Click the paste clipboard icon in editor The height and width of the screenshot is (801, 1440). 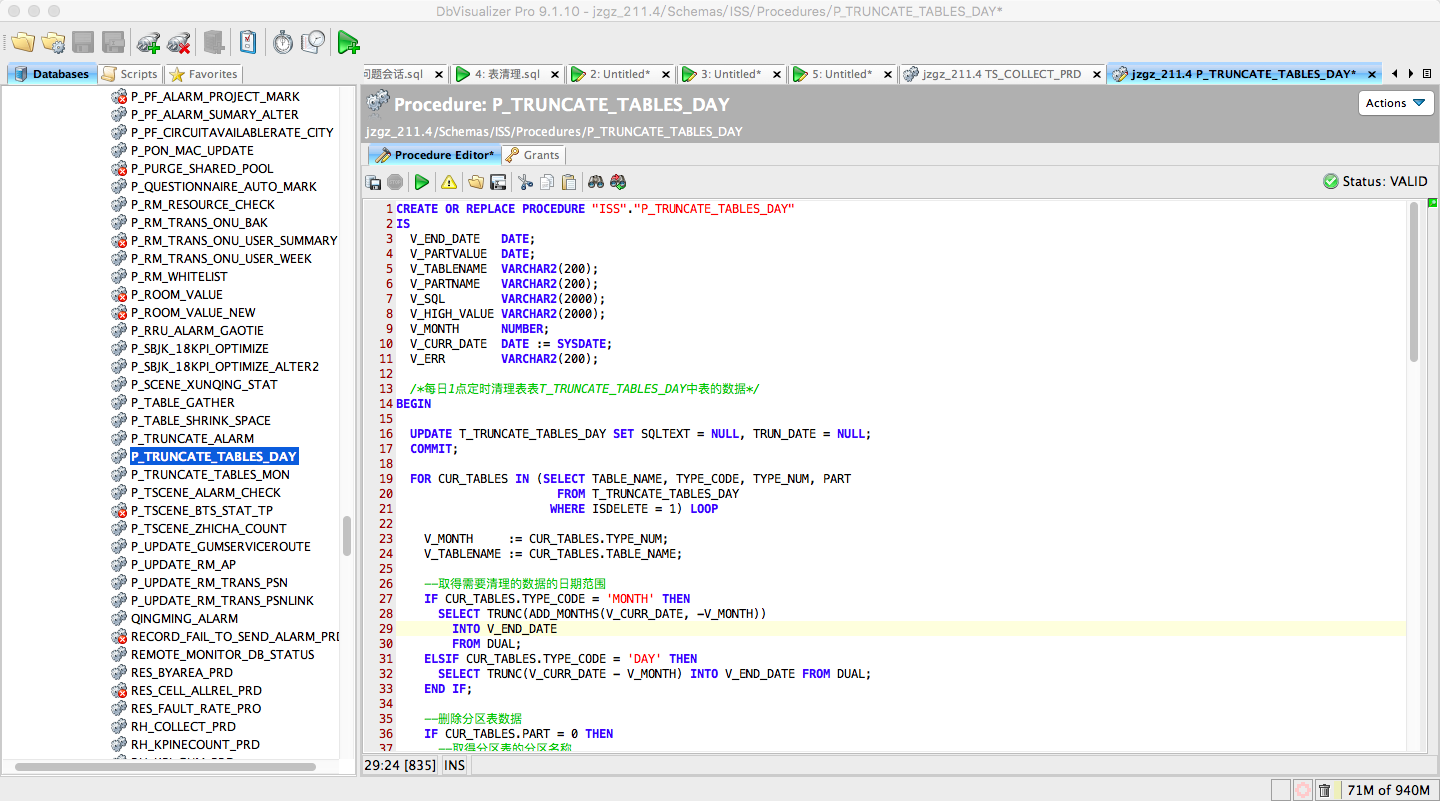pyautogui.click(x=569, y=182)
